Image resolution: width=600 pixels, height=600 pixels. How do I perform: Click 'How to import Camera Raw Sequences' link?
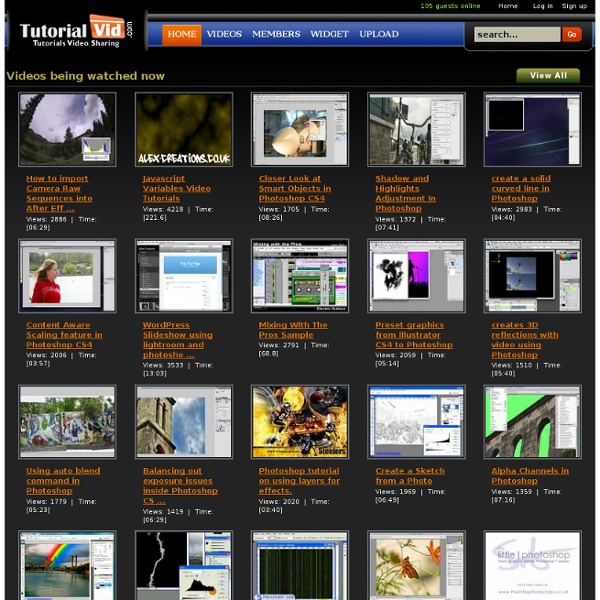[x=59, y=193]
